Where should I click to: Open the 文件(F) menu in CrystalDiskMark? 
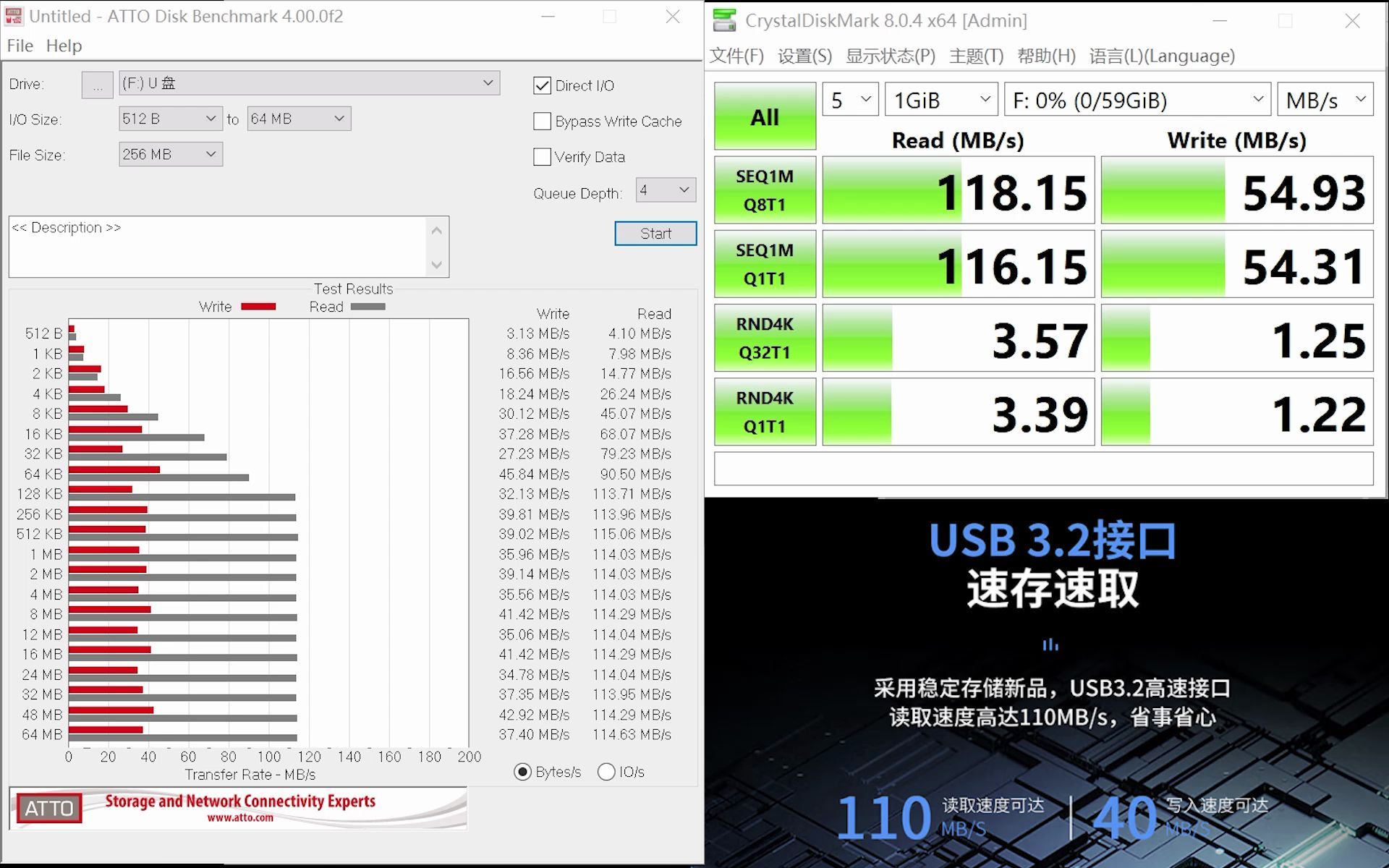tap(736, 56)
